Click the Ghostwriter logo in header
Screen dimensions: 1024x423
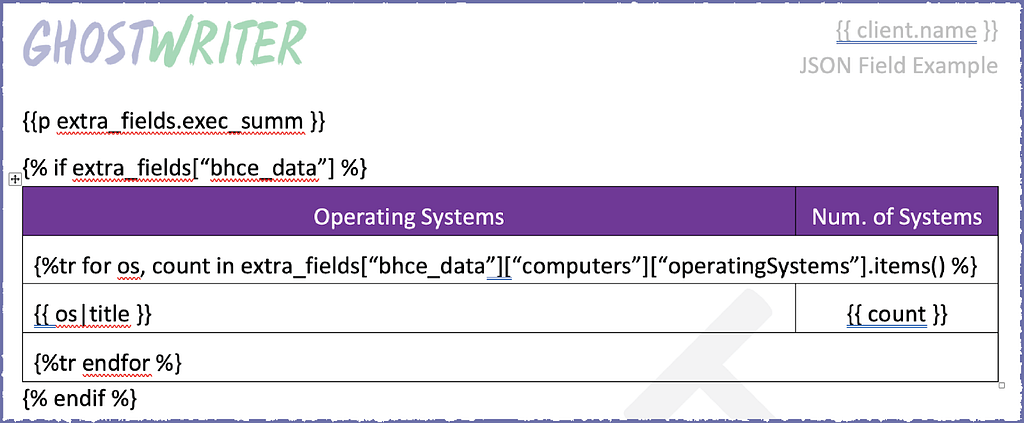pos(164,42)
